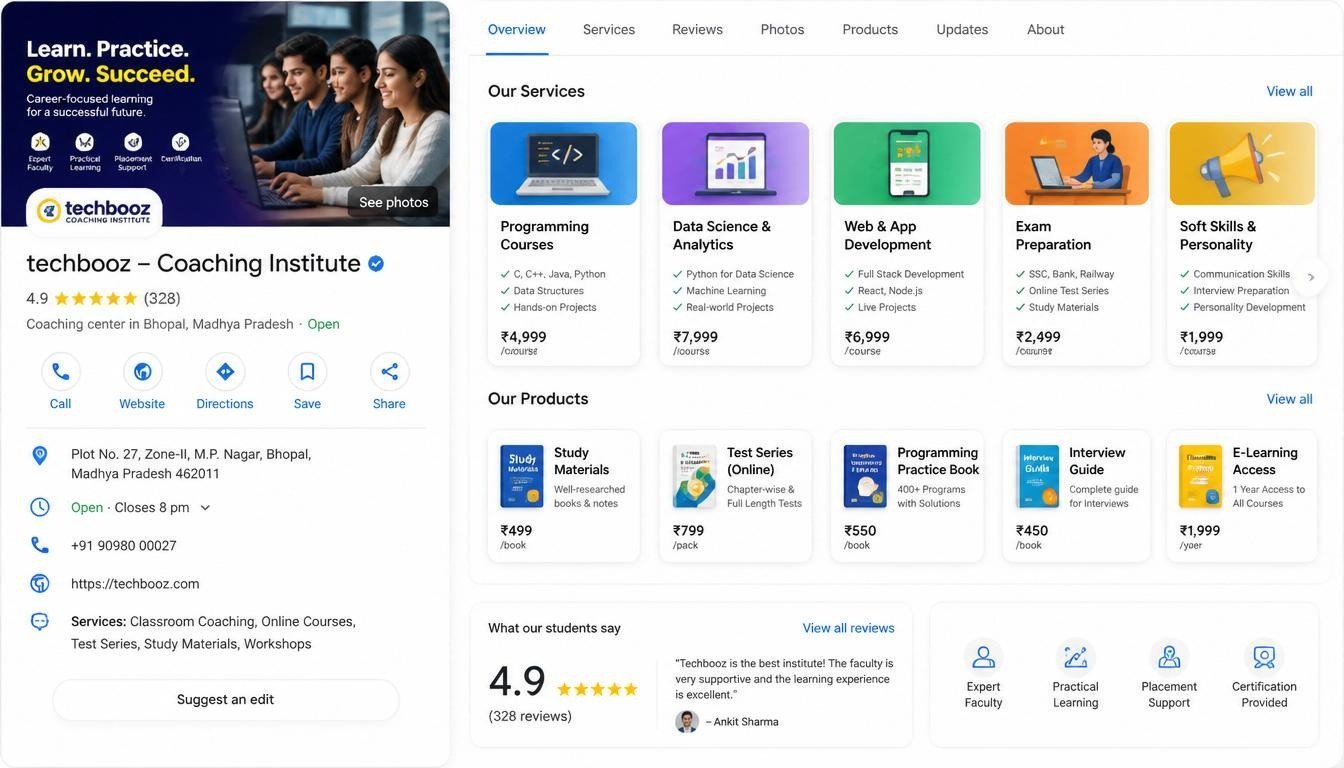Screen dimensions: 1344x768
Task: Open the Photos tab
Action: point(782,29)
